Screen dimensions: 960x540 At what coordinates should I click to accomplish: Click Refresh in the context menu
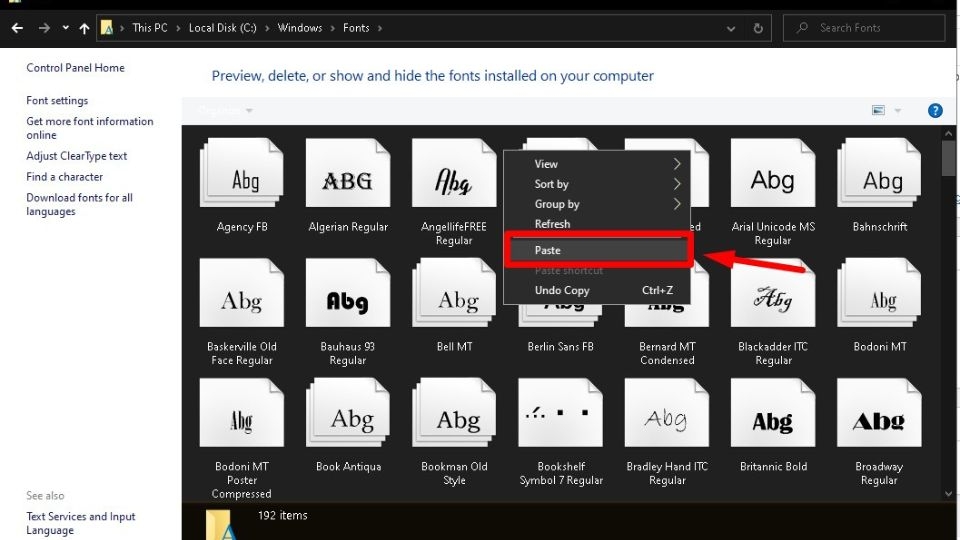pos(597,224)
